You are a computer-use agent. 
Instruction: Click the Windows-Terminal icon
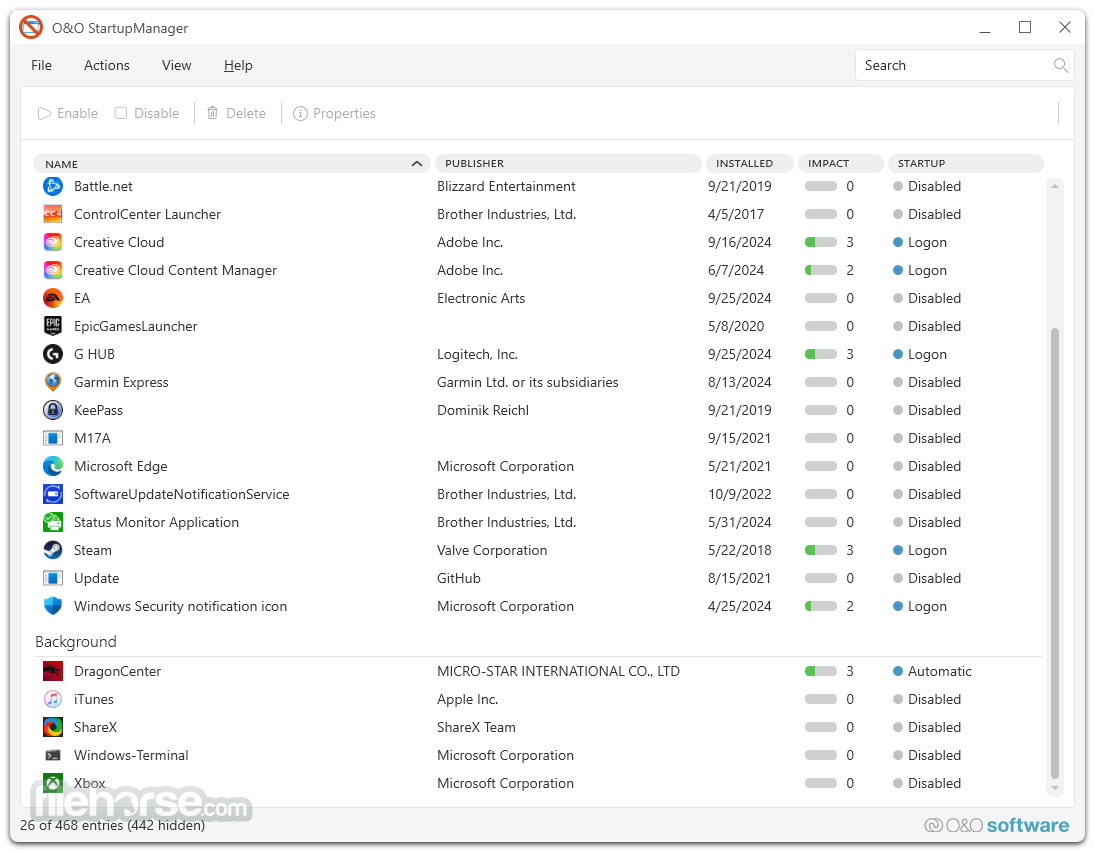click(52, 756)
